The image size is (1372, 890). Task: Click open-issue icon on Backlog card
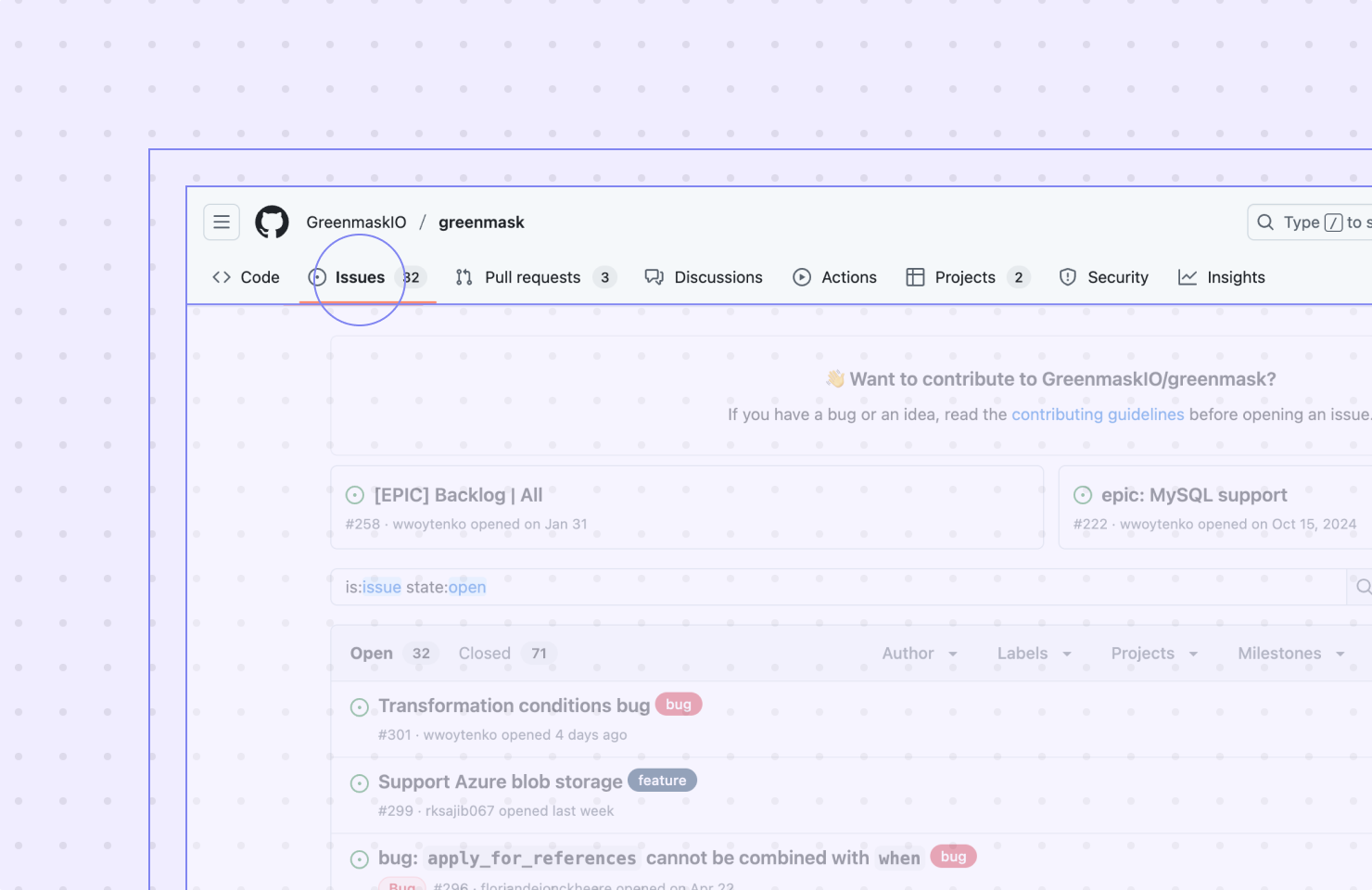tap(355, 495)
